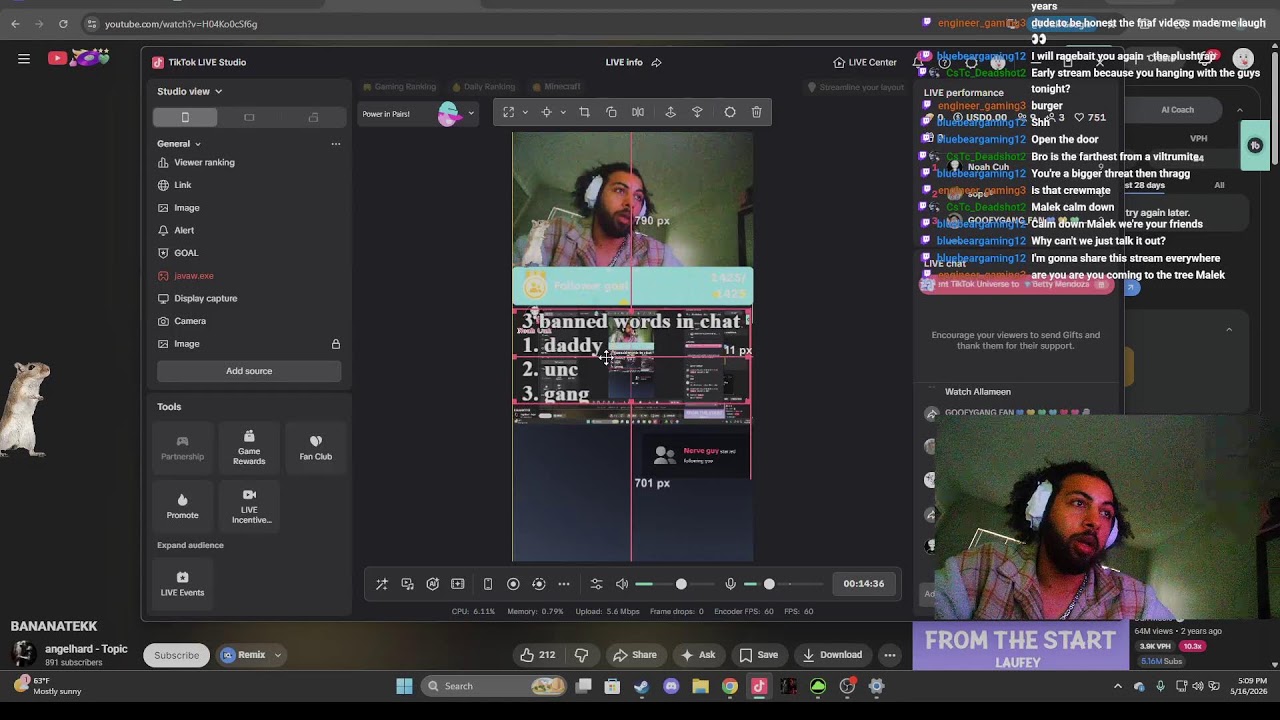Adjust the microphone volume slider
The image size is (1280, 720).
tap(769, 584)
